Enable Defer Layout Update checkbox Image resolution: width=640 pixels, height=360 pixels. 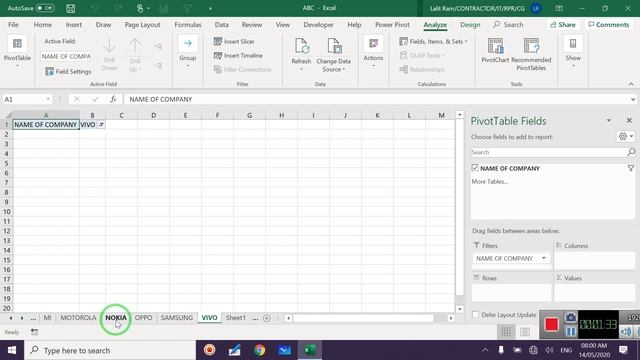coord(475,315)
